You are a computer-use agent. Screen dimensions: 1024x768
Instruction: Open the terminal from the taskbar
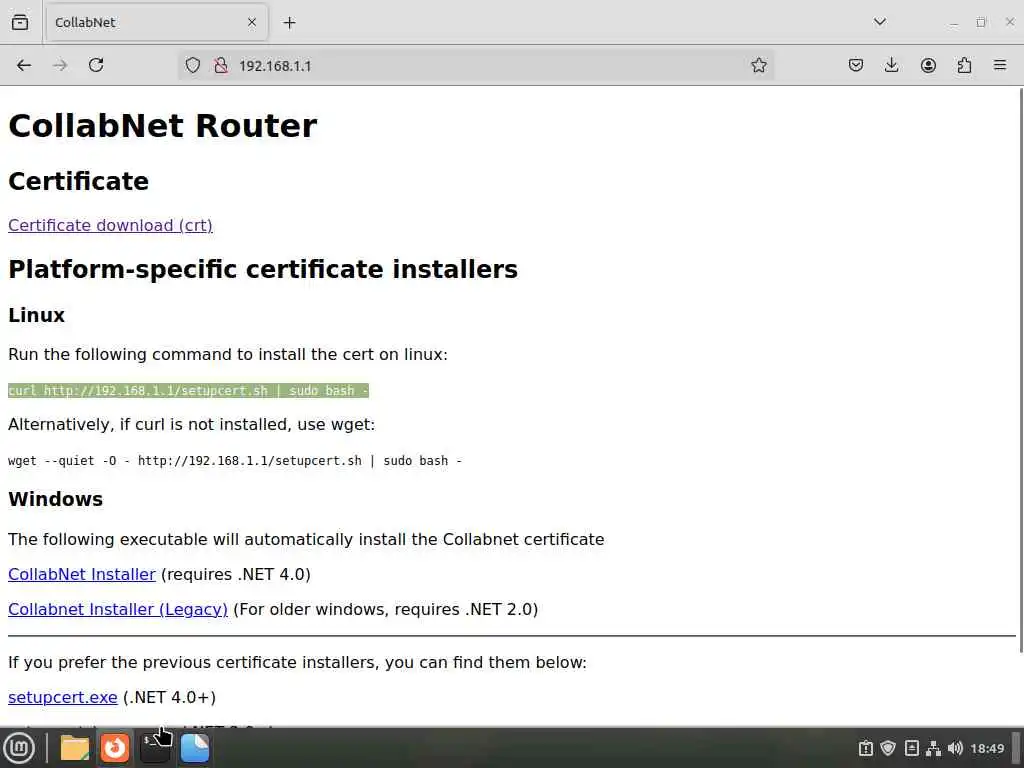[155, 748]
